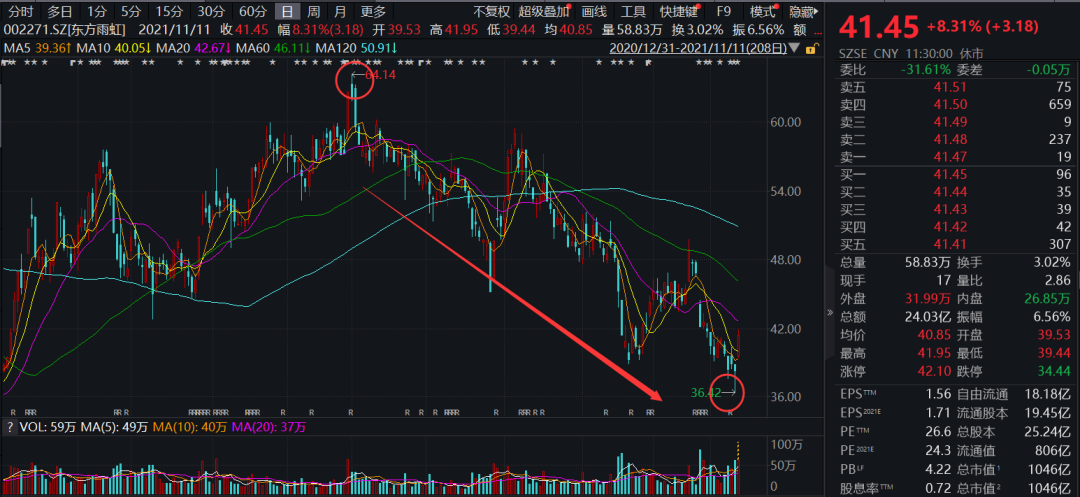Open the 不复权 adjustment dropdown
This screenshot has height=497, width=1080.
[491, 12]
